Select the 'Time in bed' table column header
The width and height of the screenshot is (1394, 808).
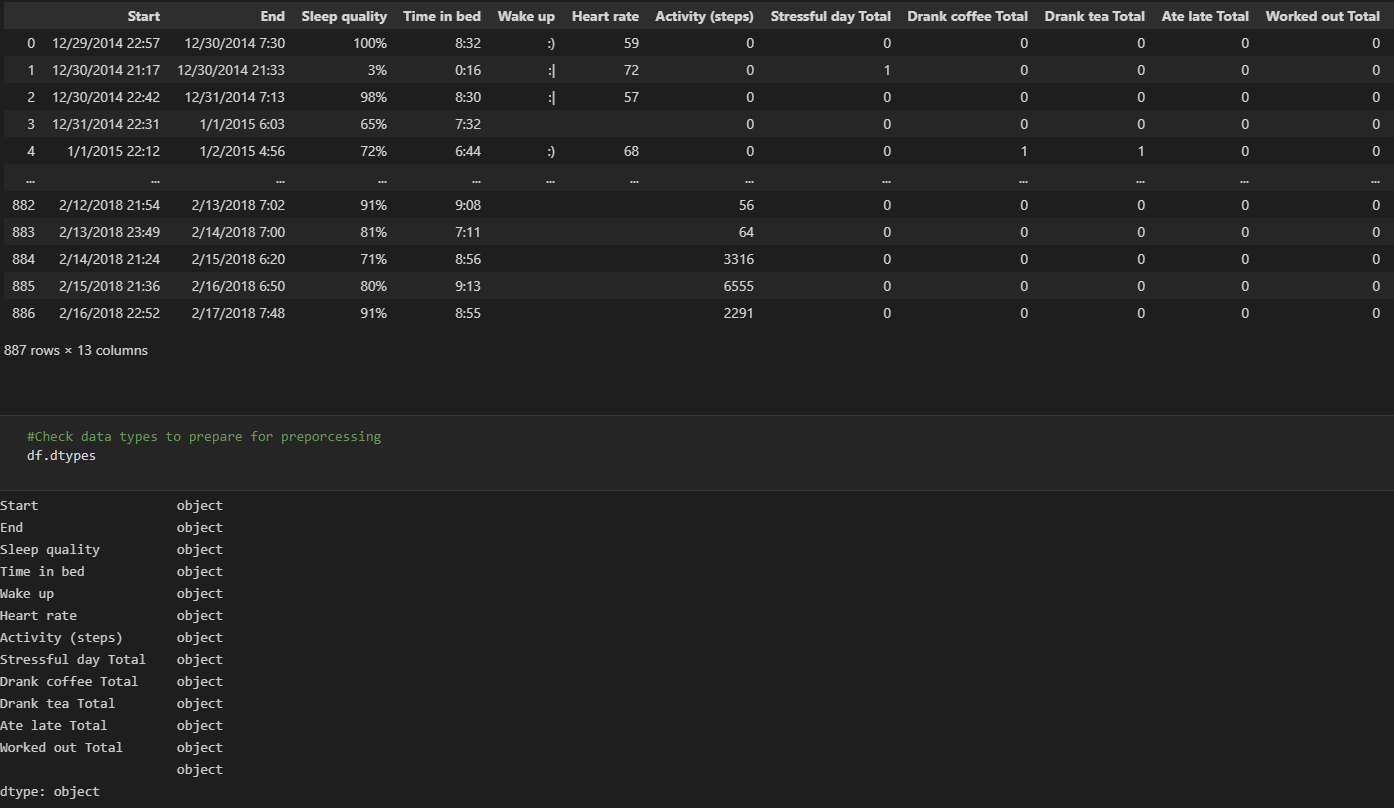pos(442,16)
